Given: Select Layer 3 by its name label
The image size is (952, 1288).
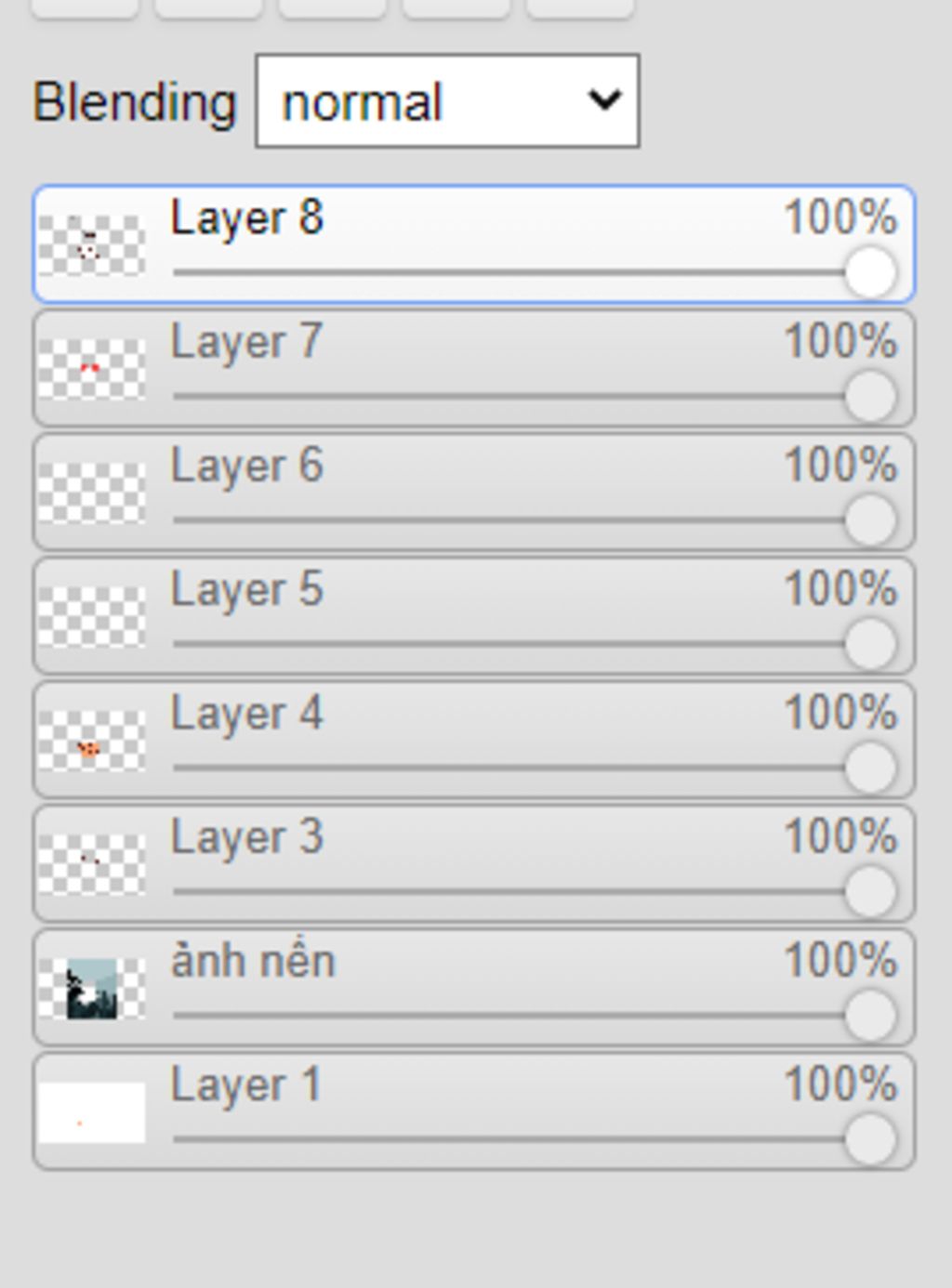Looking at the screenshot, I should 246,838.
